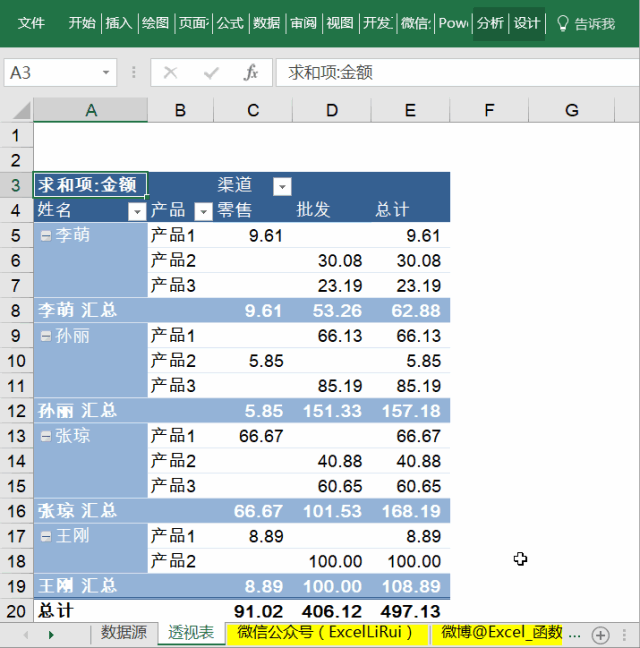640x648 pixels.
Task: Collapse the 李萌 group in pivot table
Action: pos(45,236)
